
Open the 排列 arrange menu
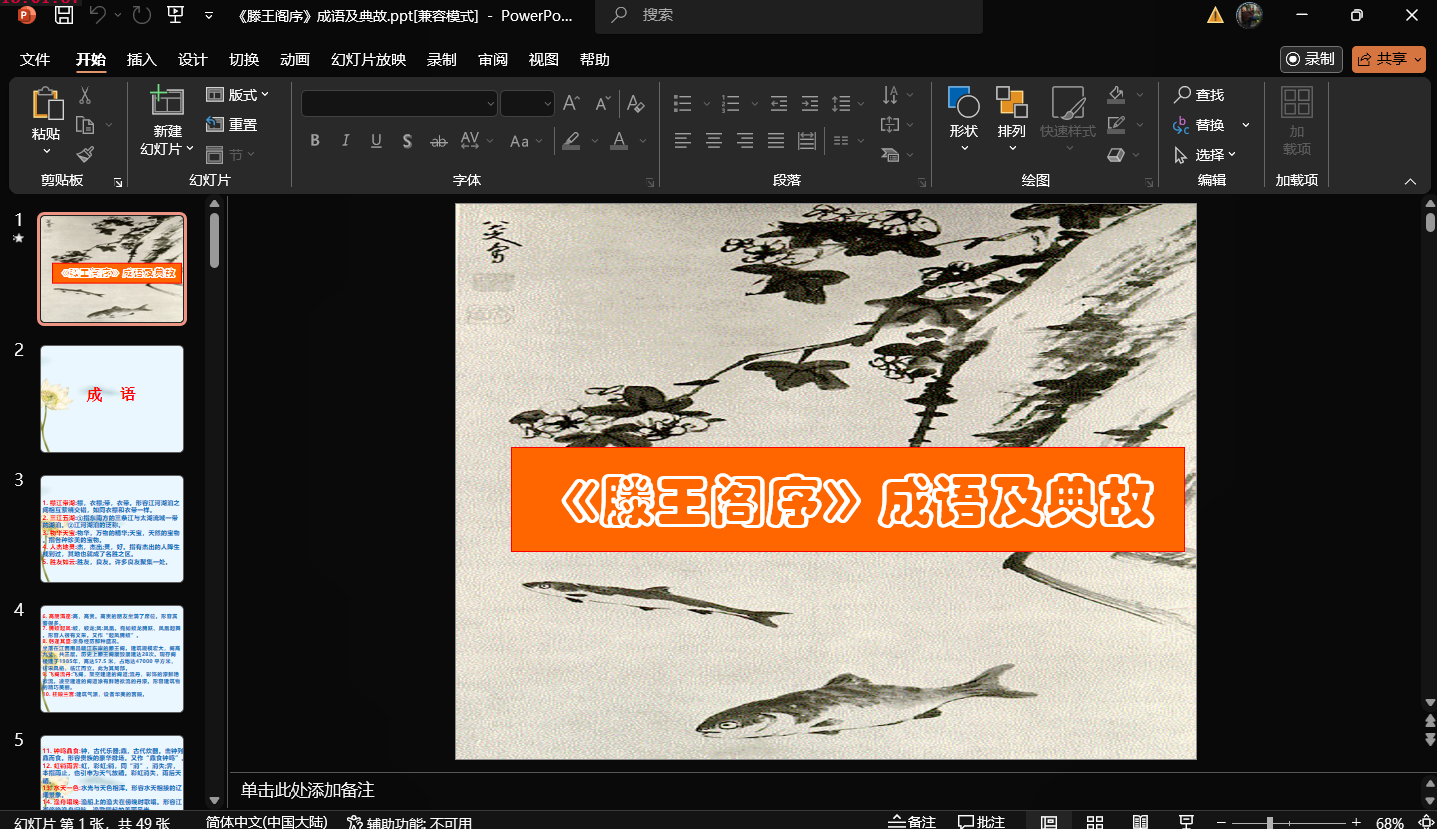pos(1012,119)
